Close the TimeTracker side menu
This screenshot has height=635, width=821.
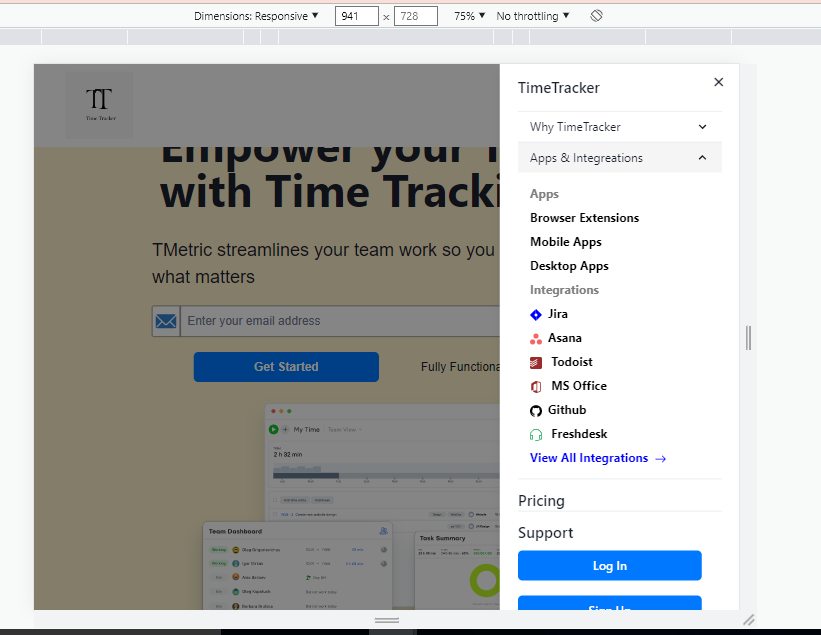pos(718,82)
